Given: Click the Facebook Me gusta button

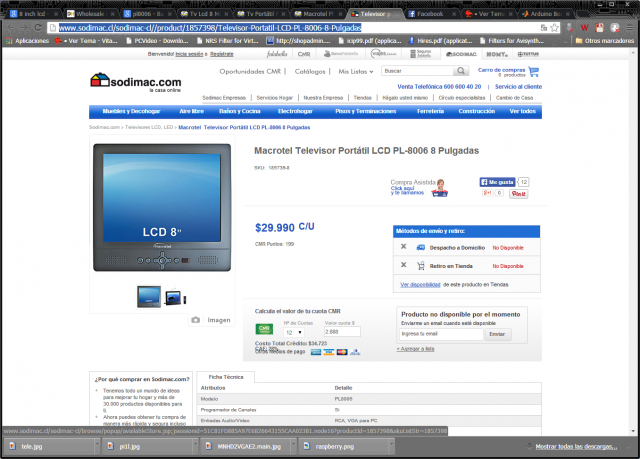Looking at the screenshot, I should point(497,182).
